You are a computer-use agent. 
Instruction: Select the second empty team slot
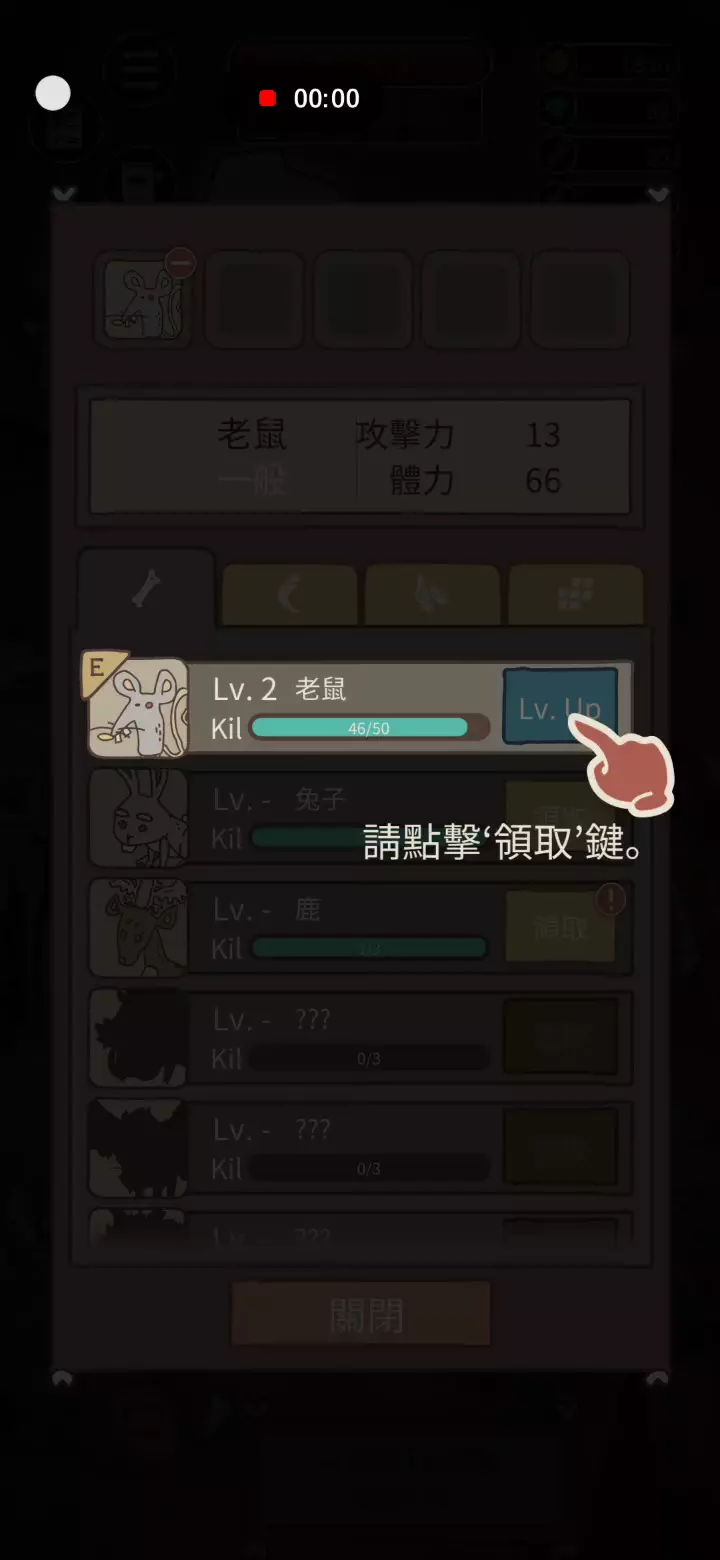coord(254,299)
